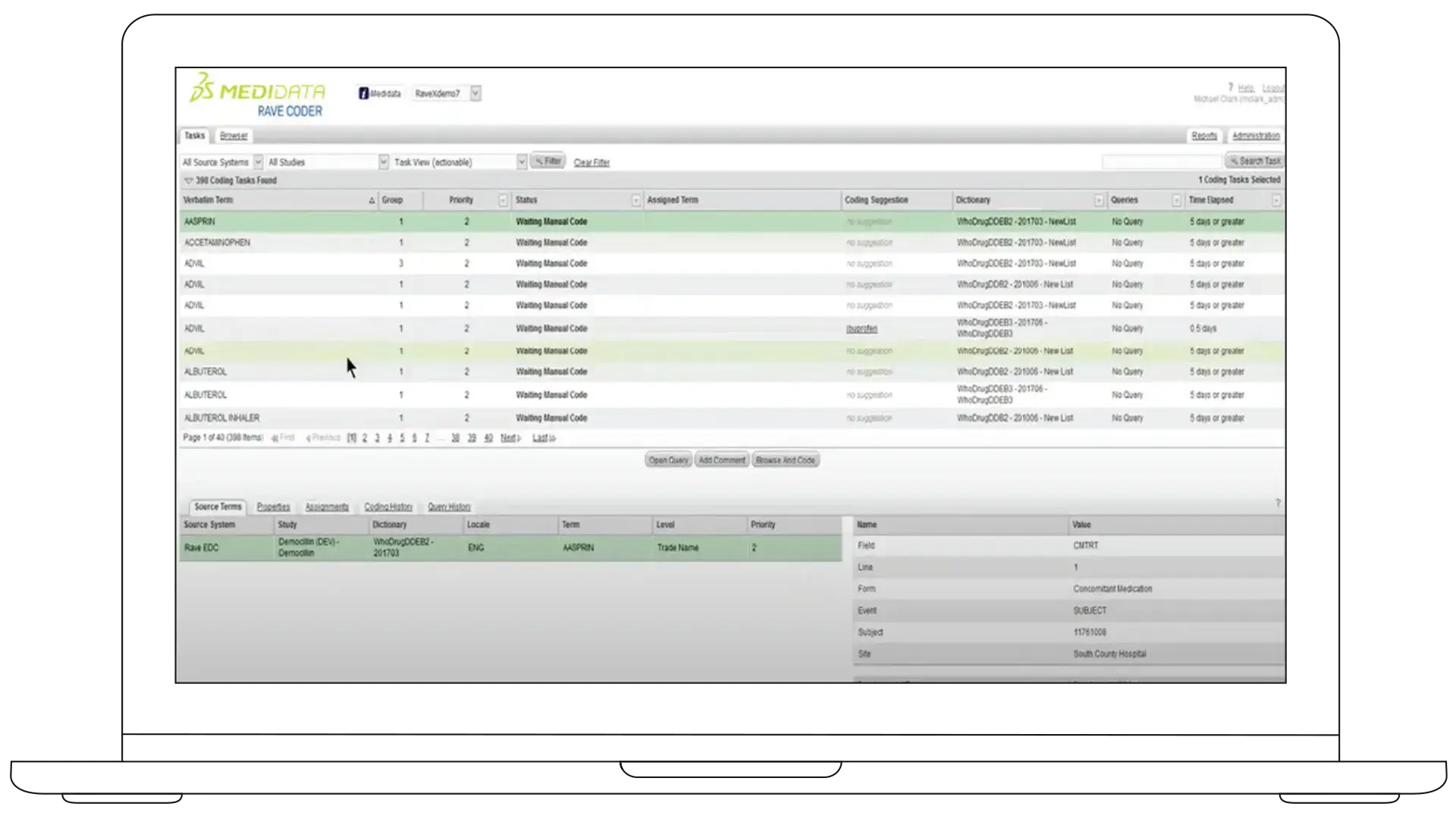Sort by Verbatim Term ascending arrow
This screenshot has width=1456, height=819.
pyautogui.click(x=372, y=200)
